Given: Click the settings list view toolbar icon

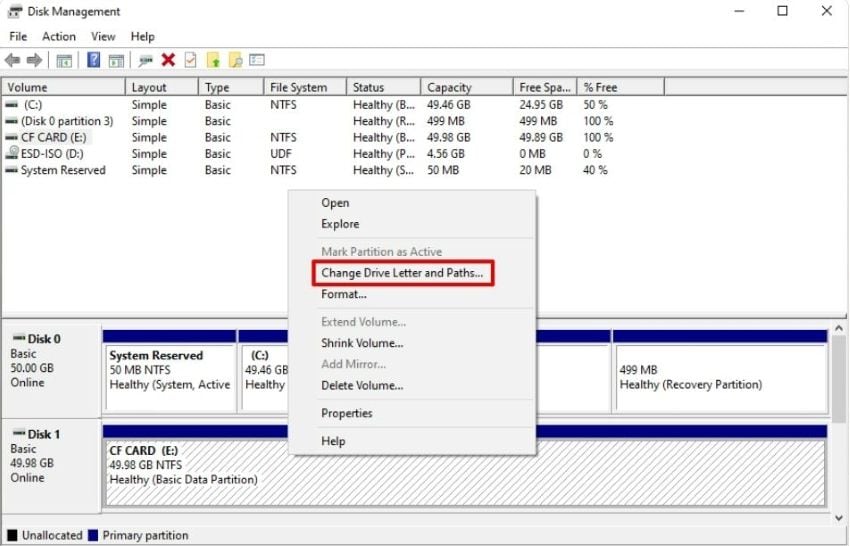Looking at the screenshot, I should (257, 60).
